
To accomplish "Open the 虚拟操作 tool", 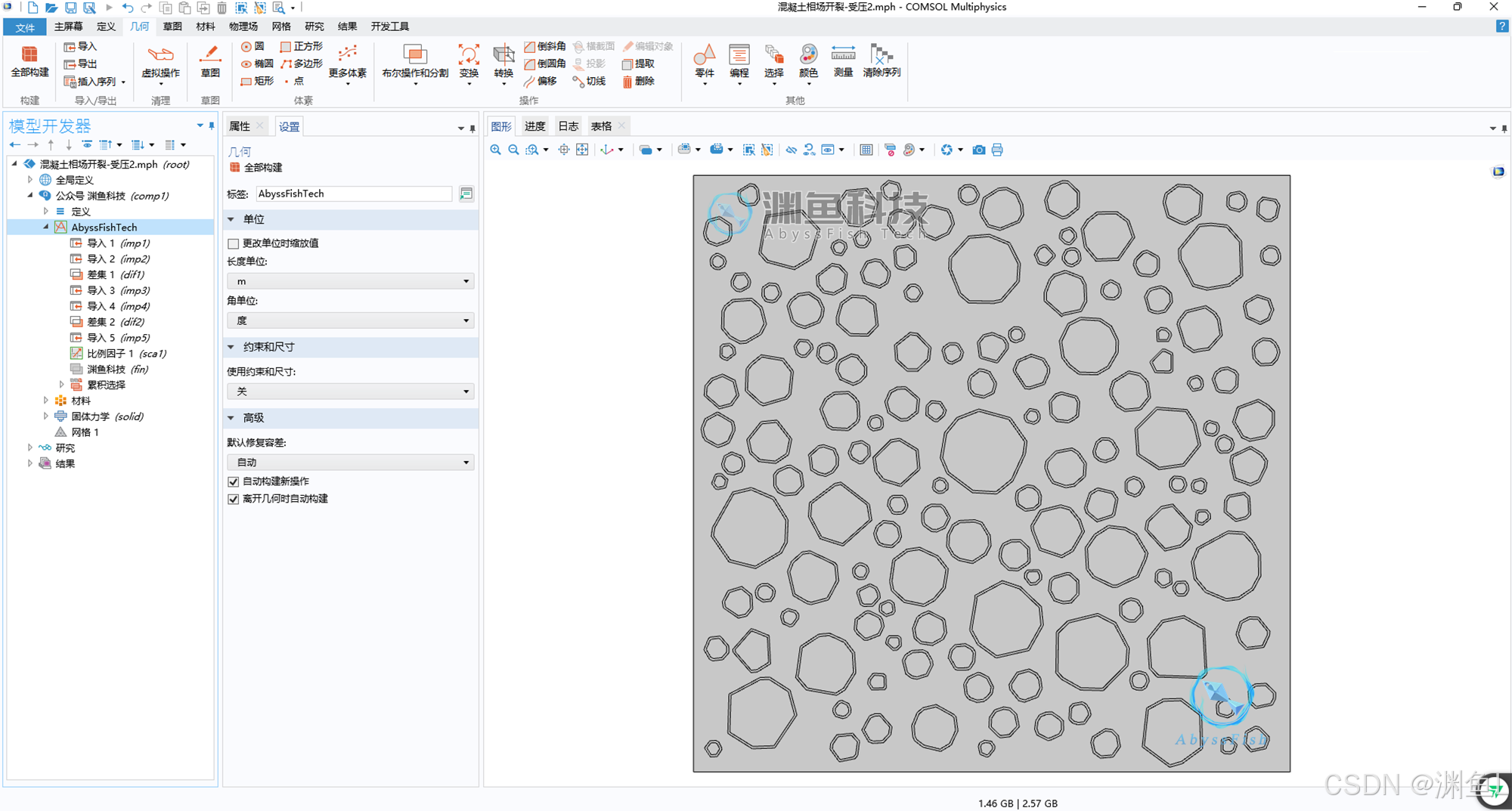I will pyautogui.click(x=160, y=63).
